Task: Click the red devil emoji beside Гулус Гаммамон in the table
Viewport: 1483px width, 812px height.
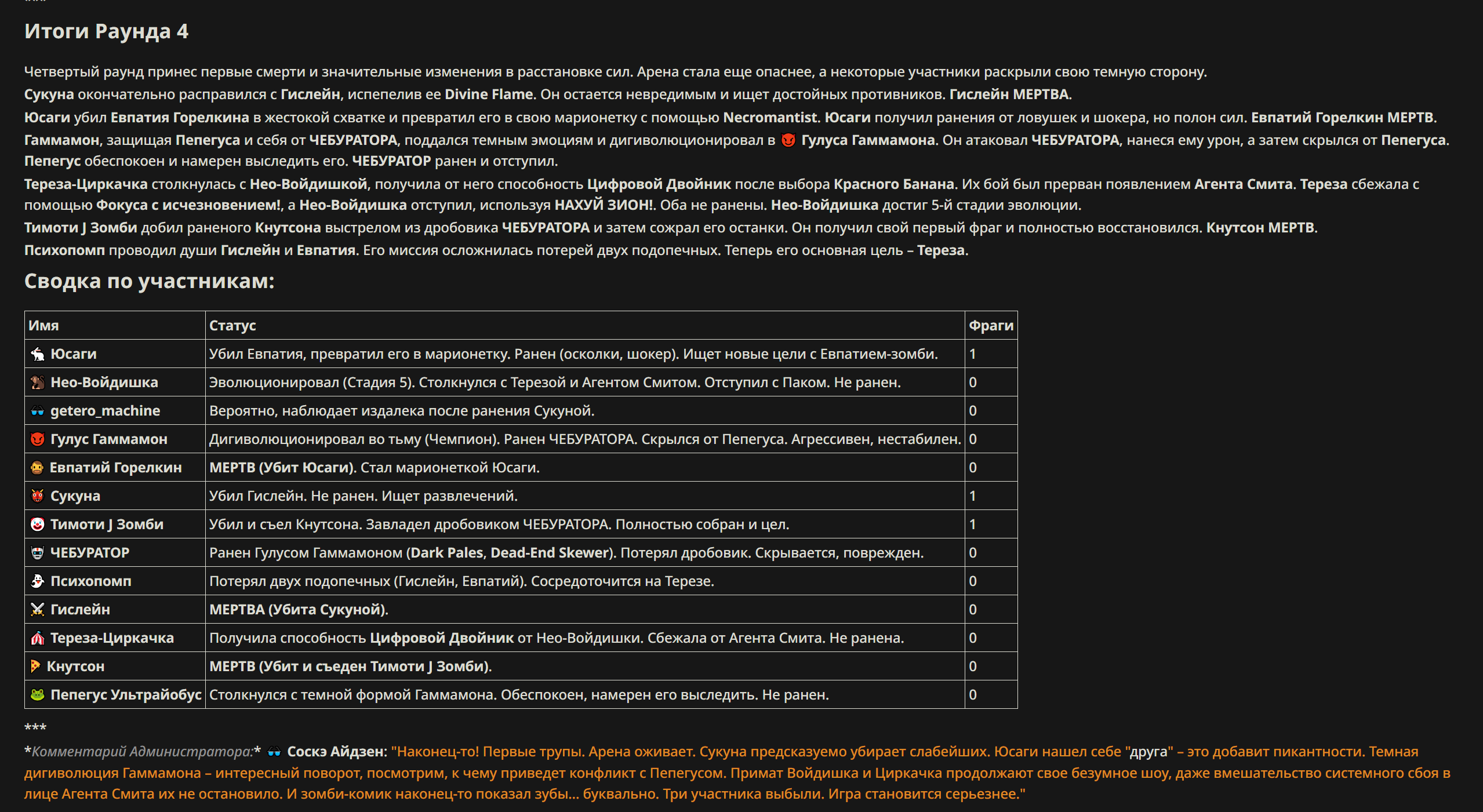Action: coord(38,439)
